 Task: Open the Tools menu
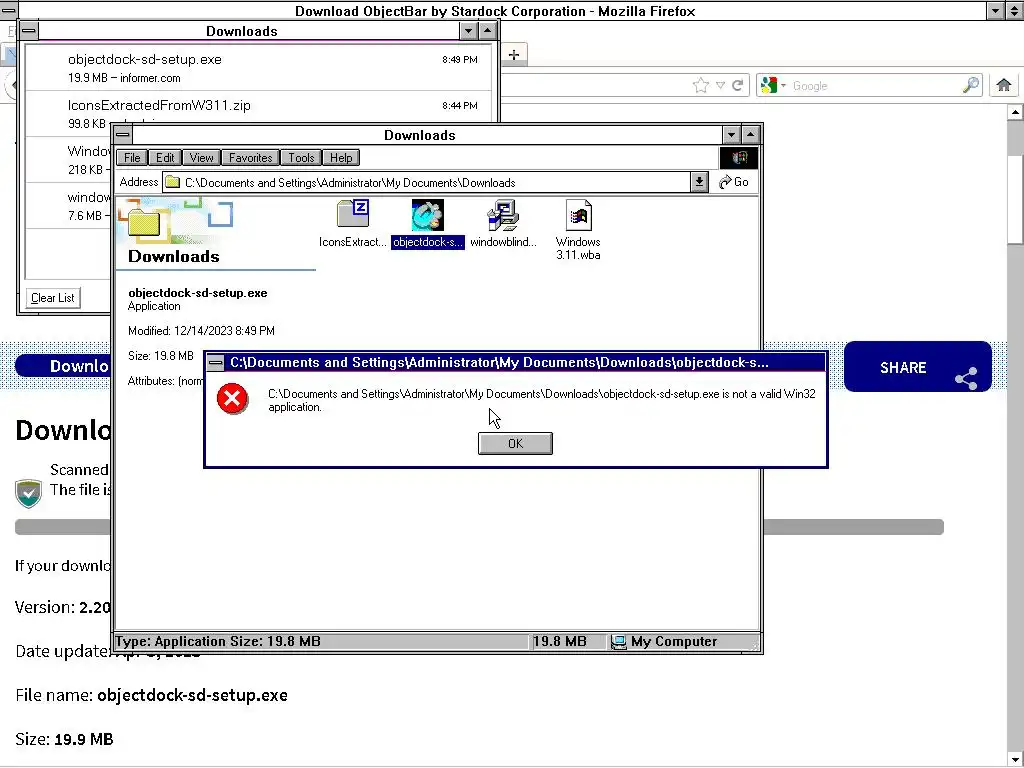pyautogui.click(x=301, y=157)
